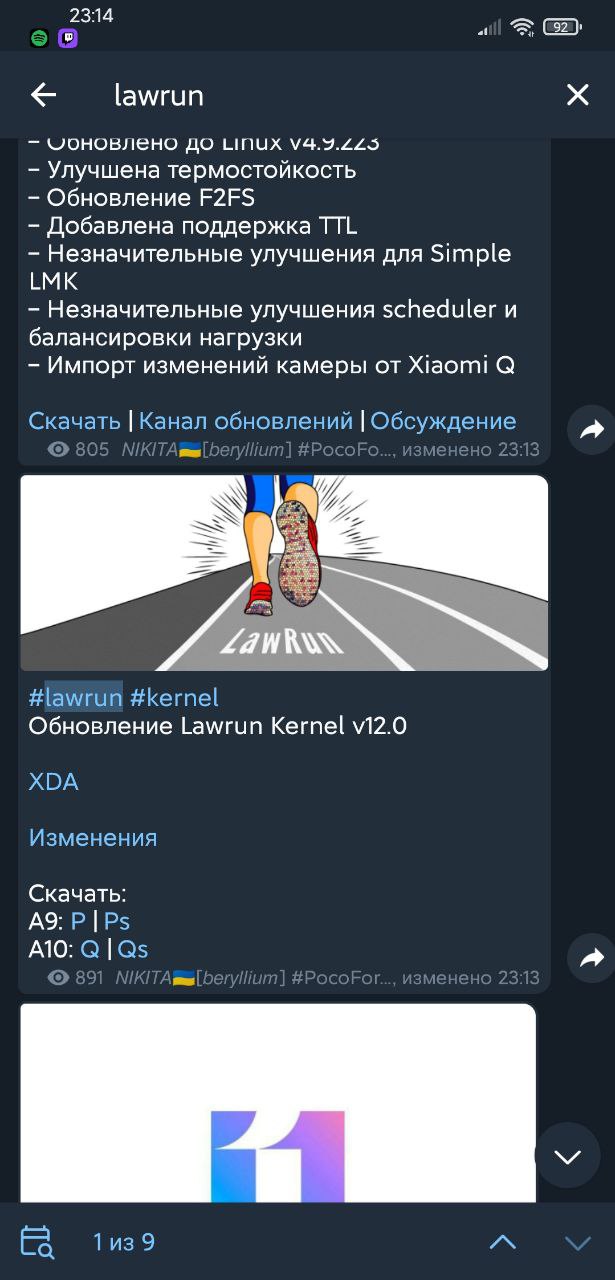This screenshot has height=1280, width=615.
Task: Open the Канал обновлений link
Action: [246, 421]
